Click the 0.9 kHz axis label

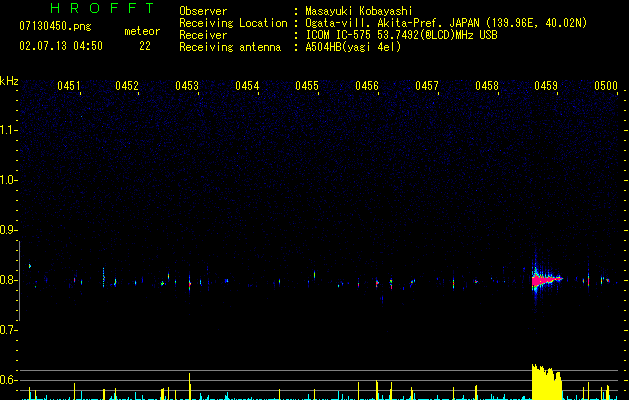(8, 230)
